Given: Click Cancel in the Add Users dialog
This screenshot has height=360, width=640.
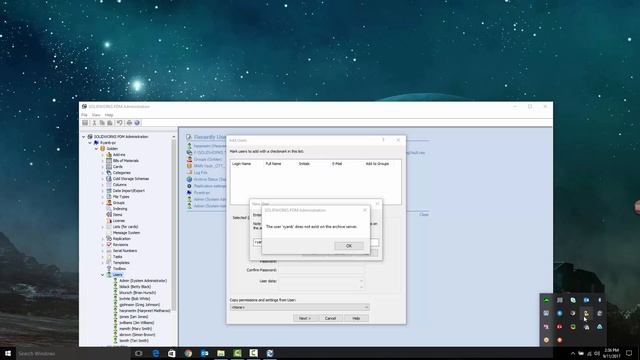Looking at the screenshot, I should click(330, 318).
